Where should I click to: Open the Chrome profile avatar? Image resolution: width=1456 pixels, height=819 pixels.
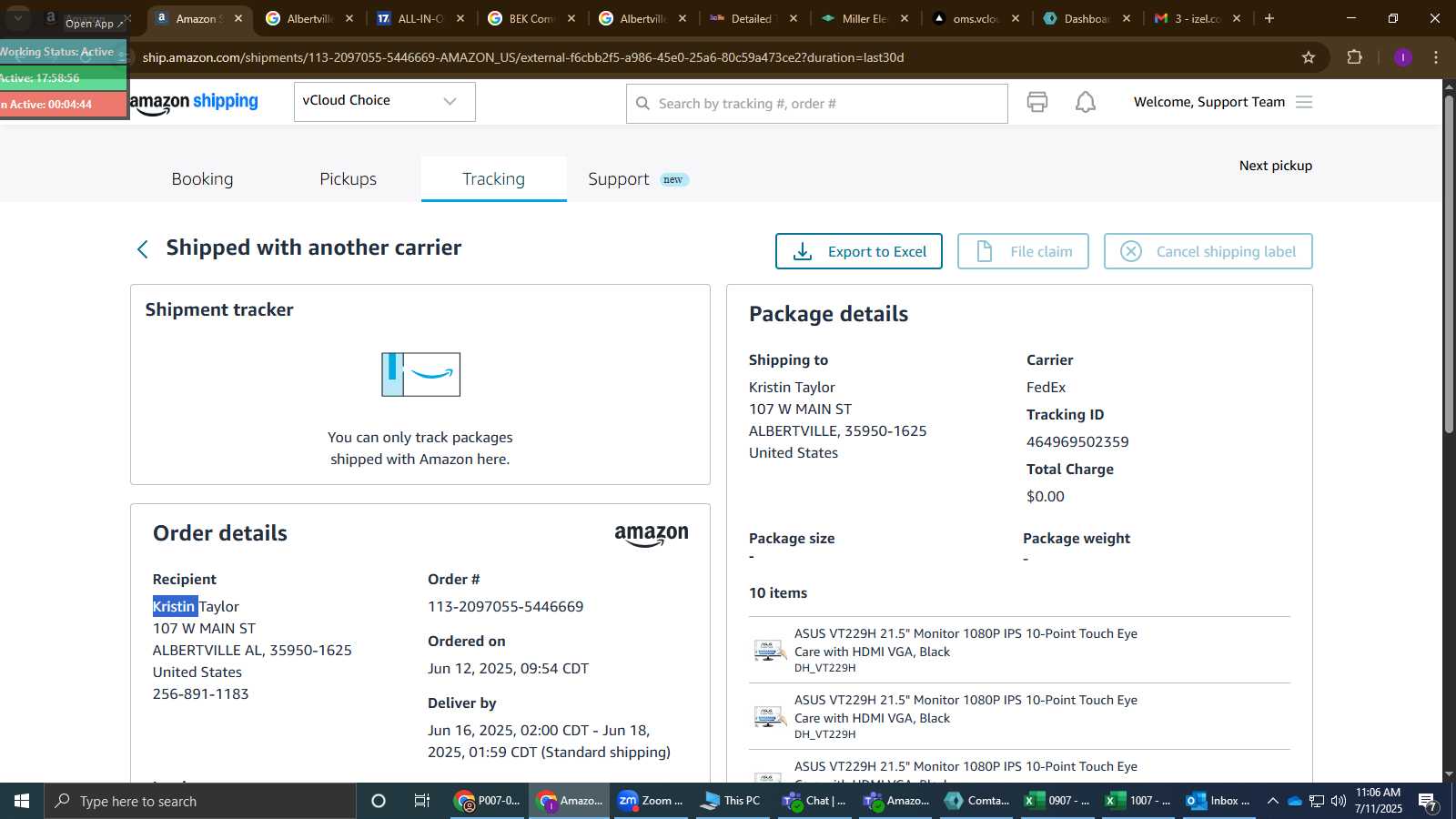(1402, 57)
